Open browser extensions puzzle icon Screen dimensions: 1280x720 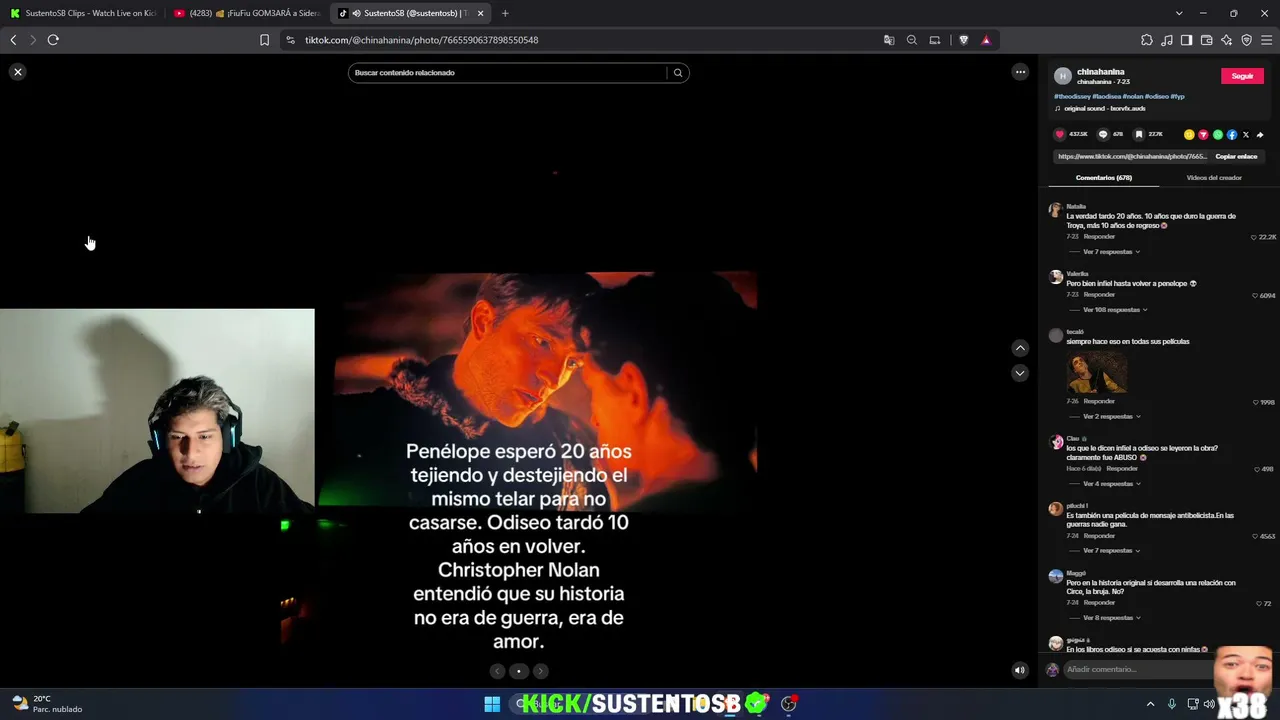pyautogui.click(x=1147, y=40)
